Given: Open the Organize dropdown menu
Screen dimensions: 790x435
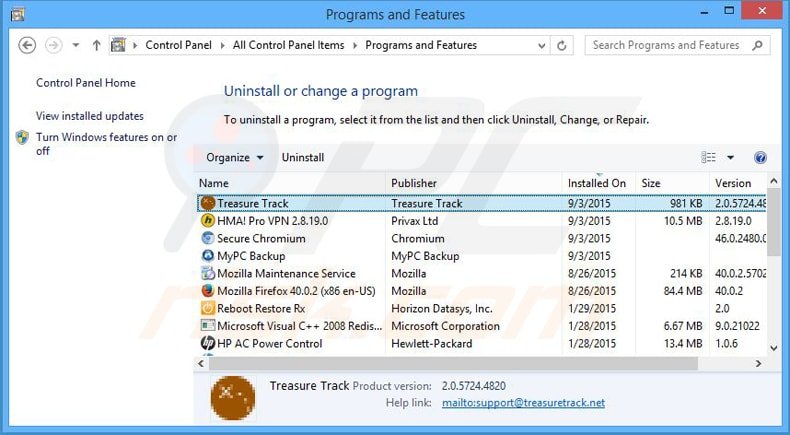Looking at the screenshot, I should [235, 158].
